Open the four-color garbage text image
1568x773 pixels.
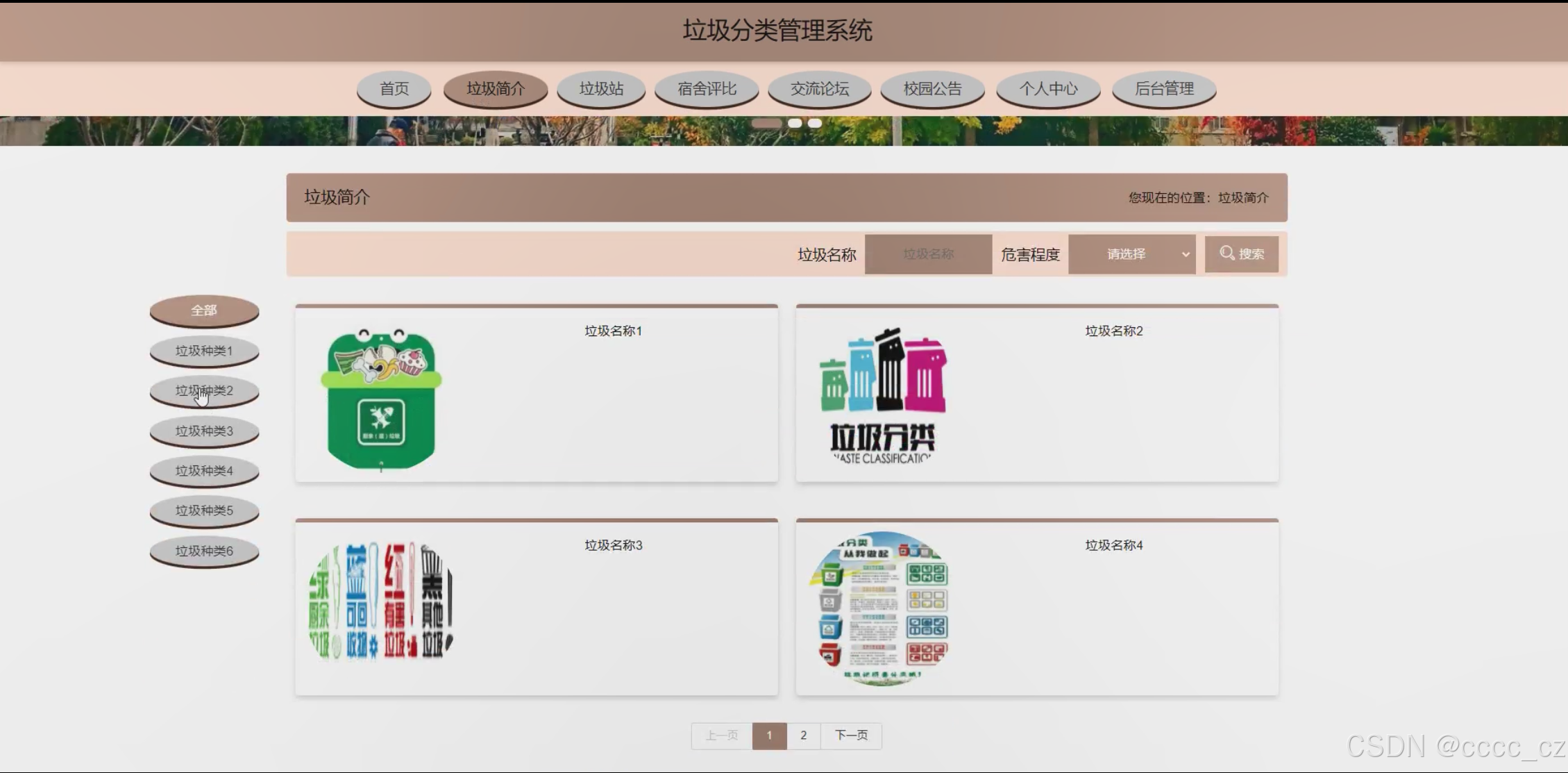point(381,601)
